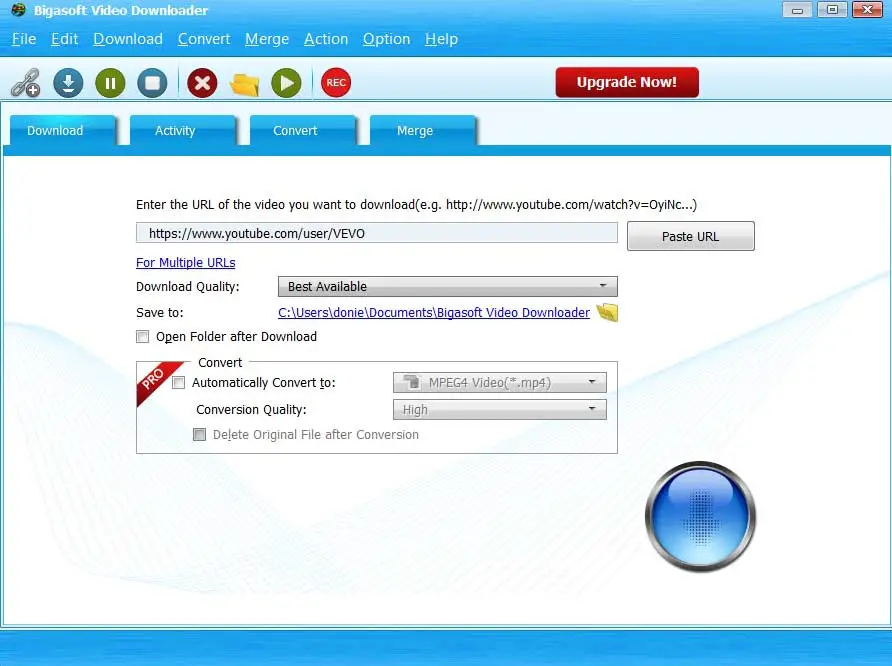Expand the Download Quality dropdown
The width and height of the screenshot is (892, 666).
(x=448, y=287)
